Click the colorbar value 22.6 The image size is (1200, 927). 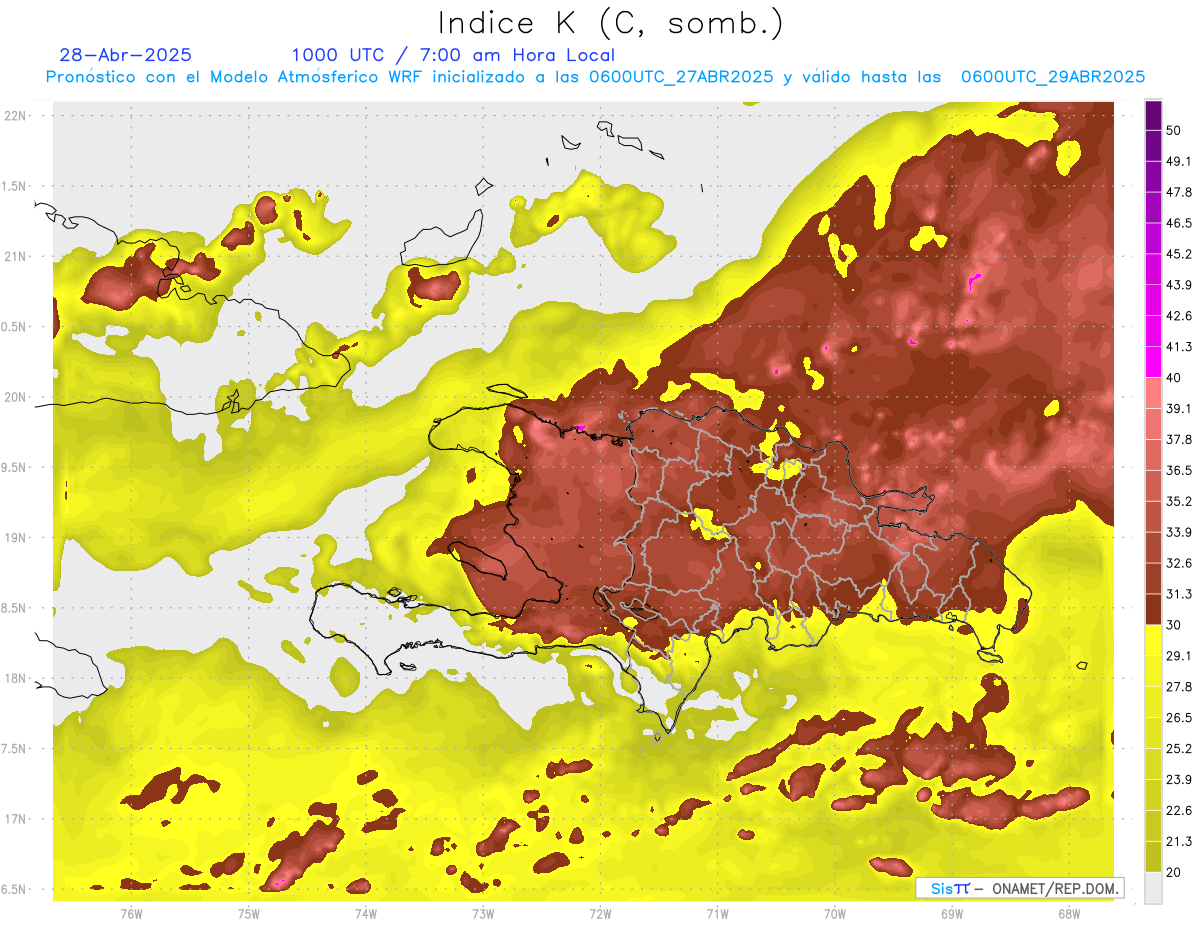pyautogui.click(x=1179, y=811)
